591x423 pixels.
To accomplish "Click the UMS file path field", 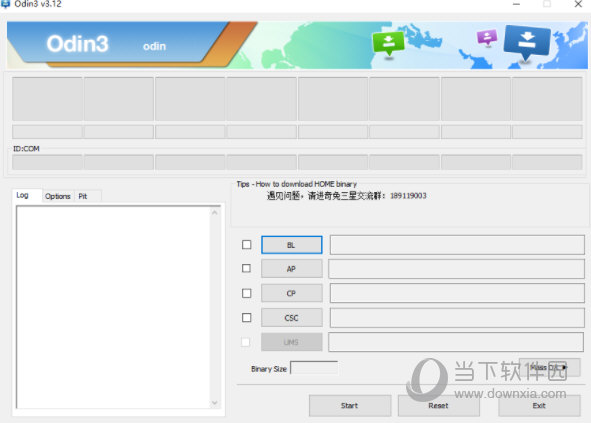I will 456,342.
